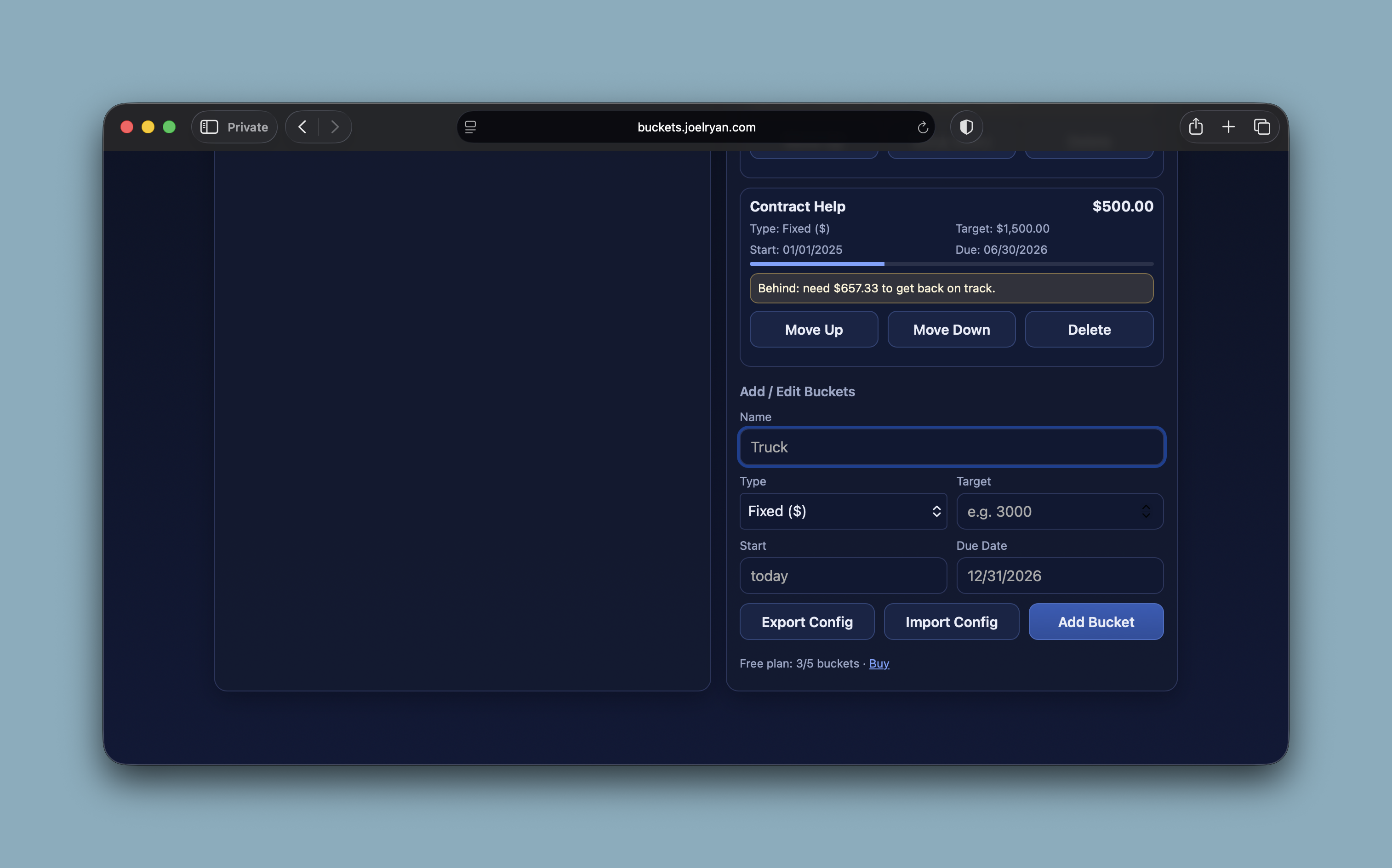Viewport: 1392px width, 868px height.
Task: Navigate back with the back arrow
Action: click(302, 127)
